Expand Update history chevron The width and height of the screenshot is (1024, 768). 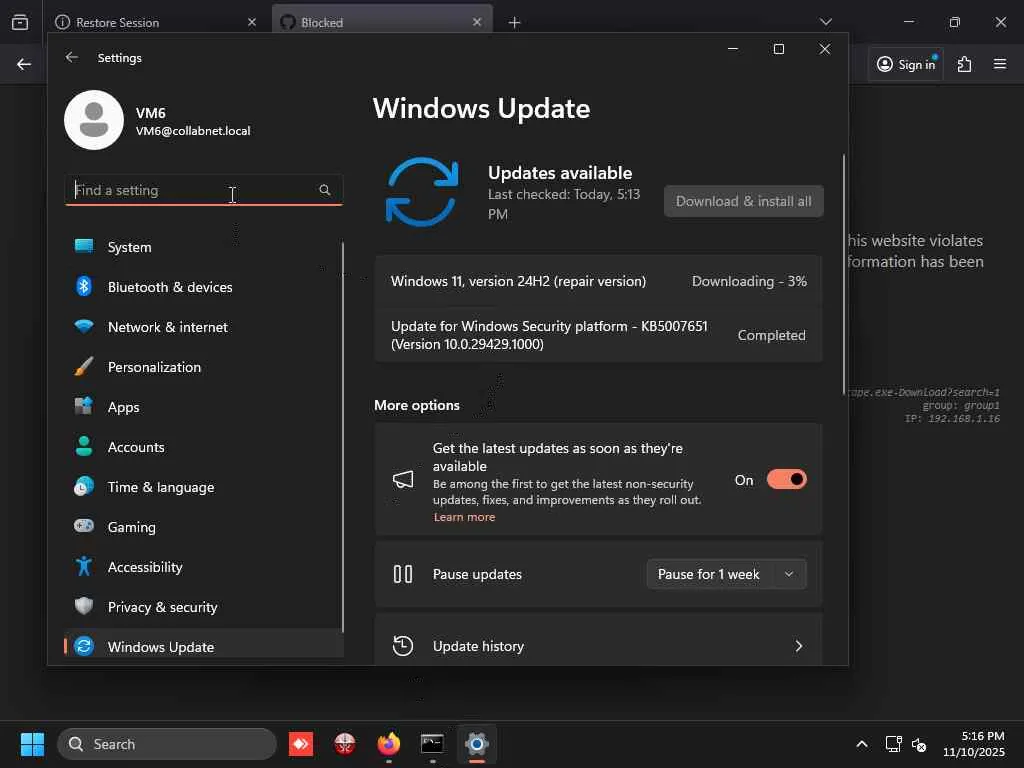click(798, 646)
